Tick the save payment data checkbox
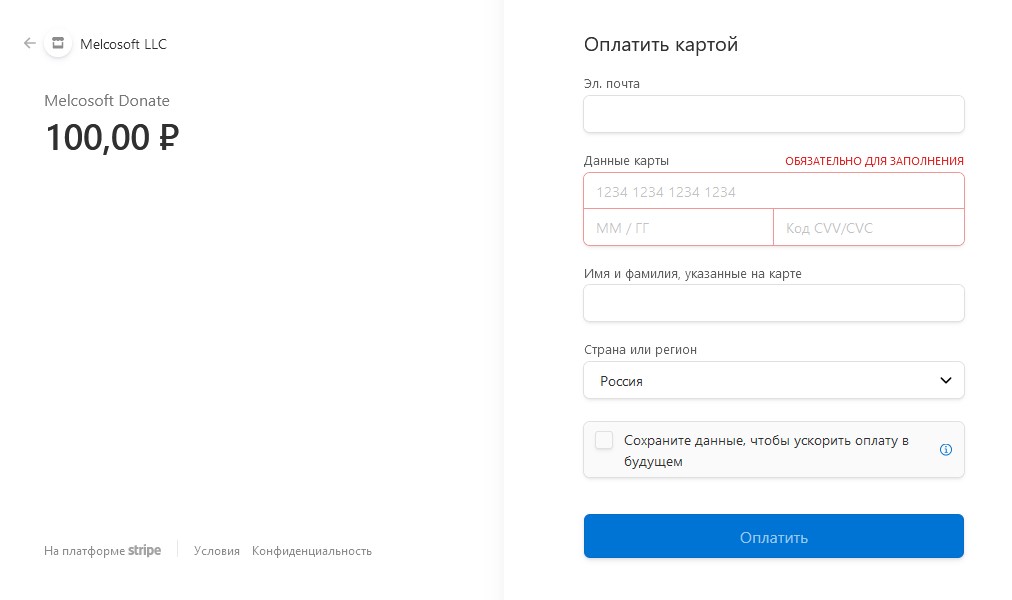 pyautogui.click(x=604, y=440)
